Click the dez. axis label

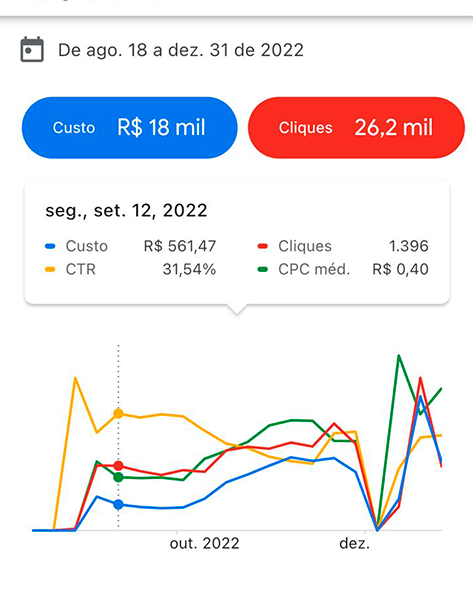354,544
